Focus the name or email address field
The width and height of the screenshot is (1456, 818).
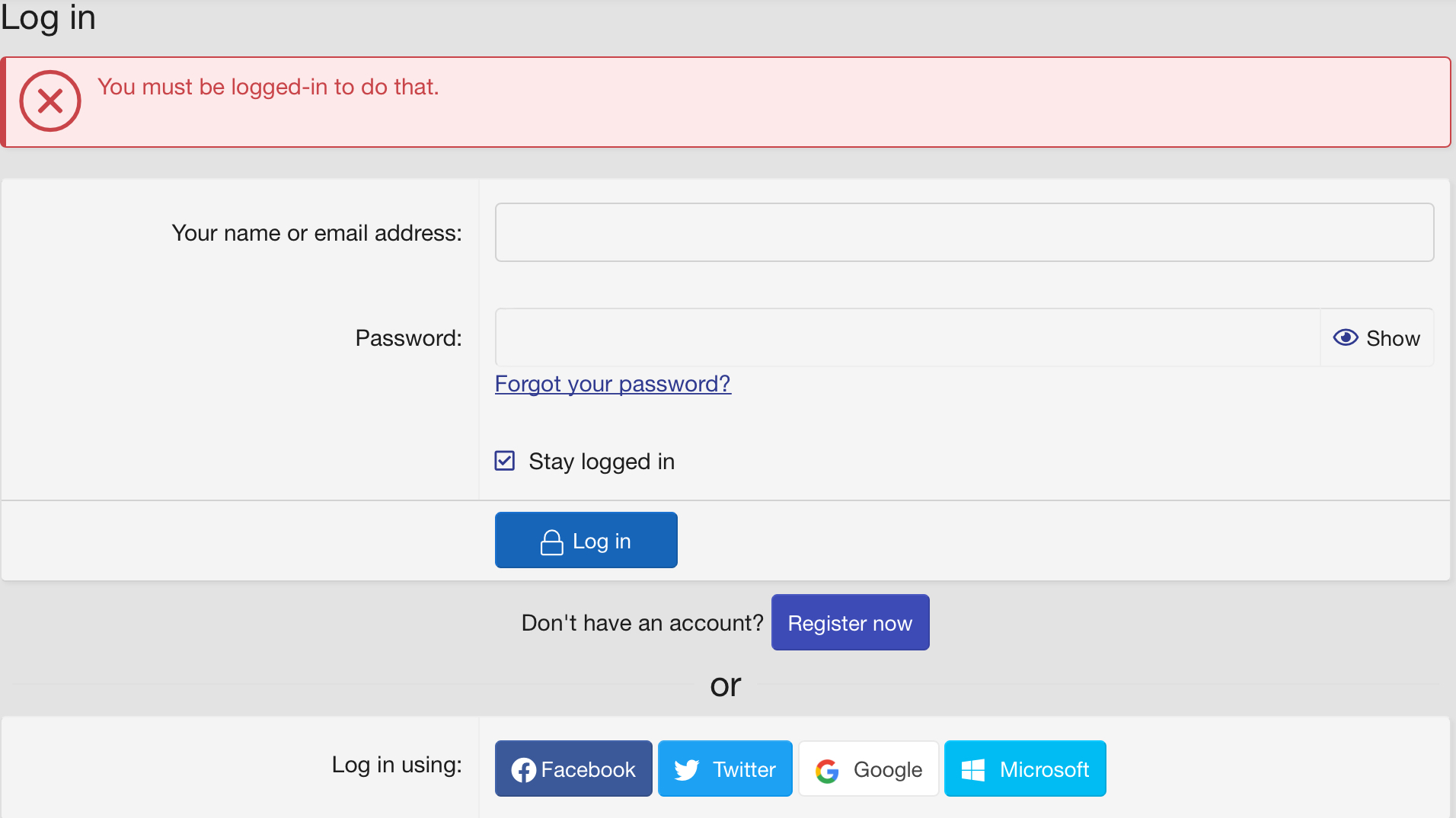click(x=964, y=232)
